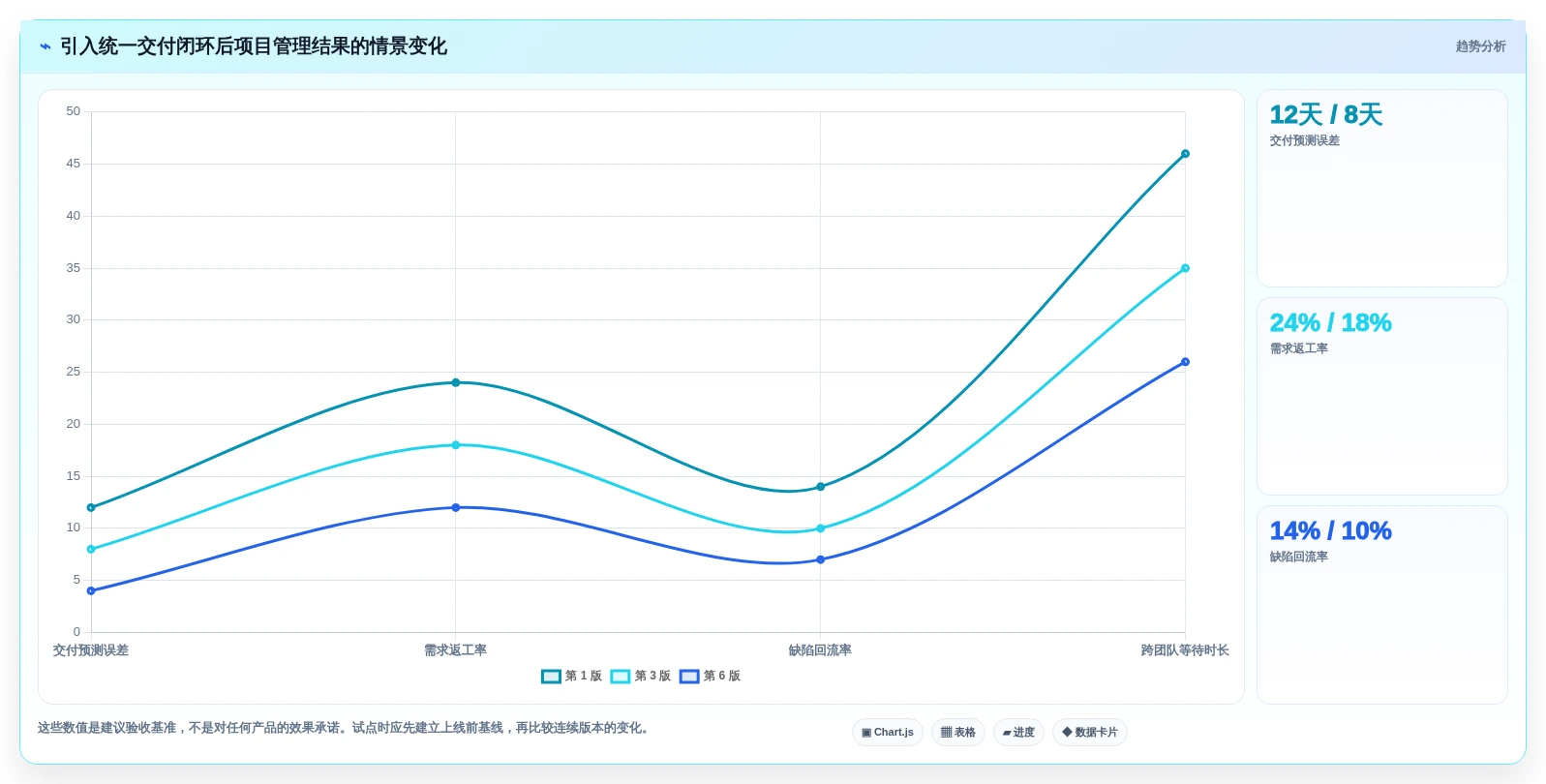
Task: Click the 需求返工率 caption in the second card
Action: coord(1299,348)
